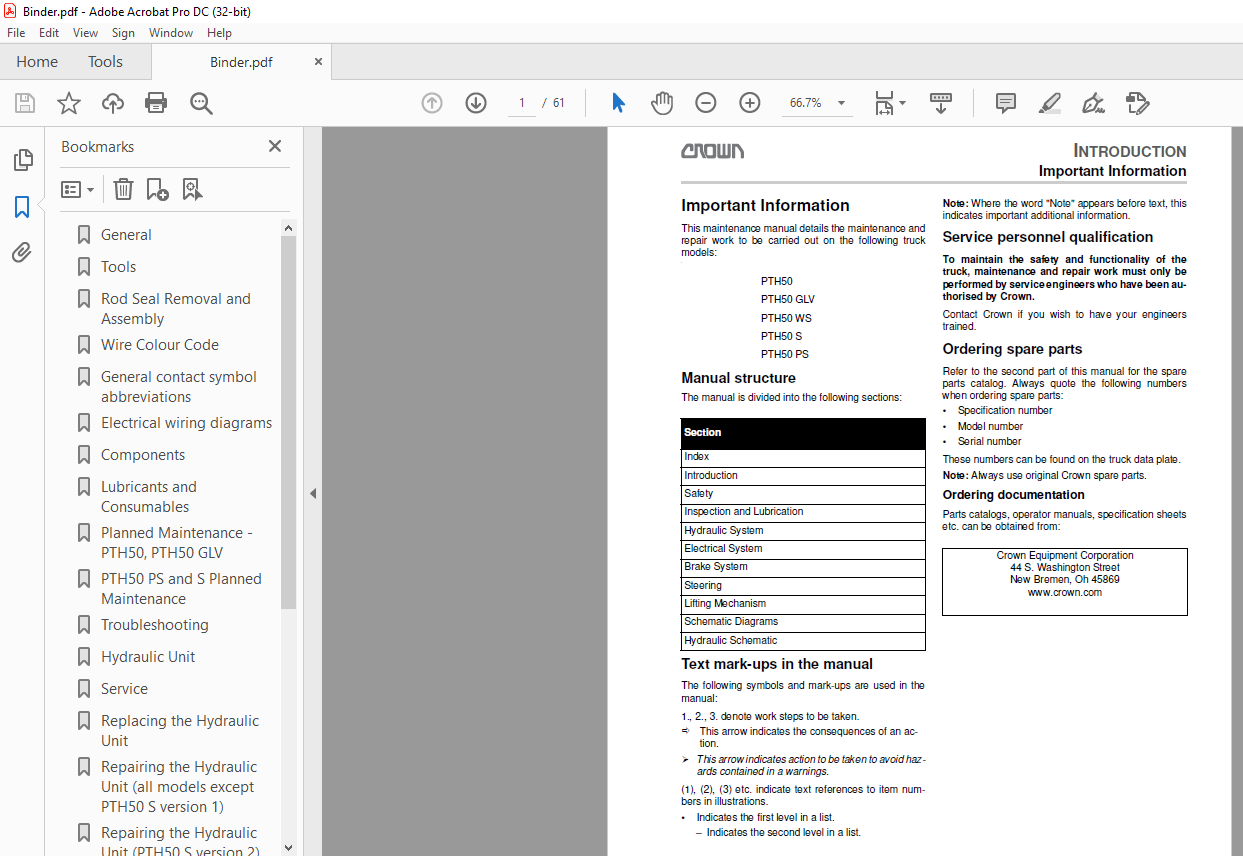The width and height of the screenshot is (1243, 856).
Task: Select the Binder.pdf document tab
Action: [x=241, y=62]
